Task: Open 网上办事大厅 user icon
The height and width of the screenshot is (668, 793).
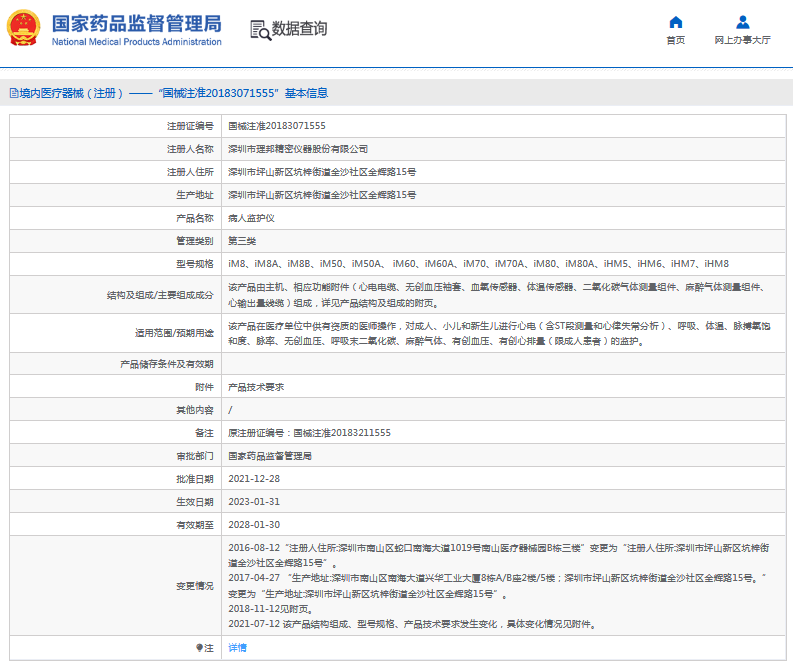Action: pos(742,22)
